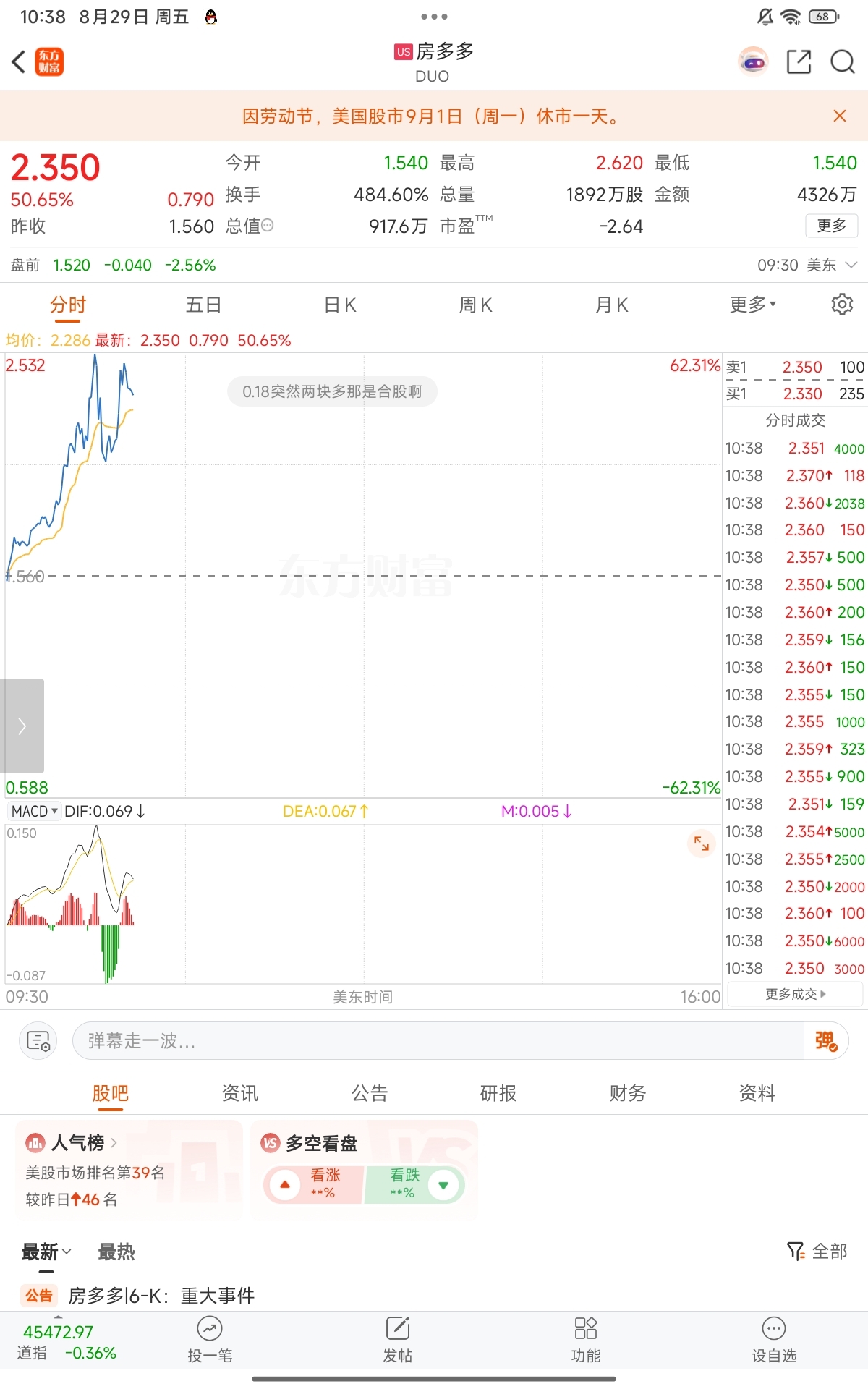This screenshot has height=1389, width=868.
Task: Switch to the 月K chart tab
Action: 612,305
